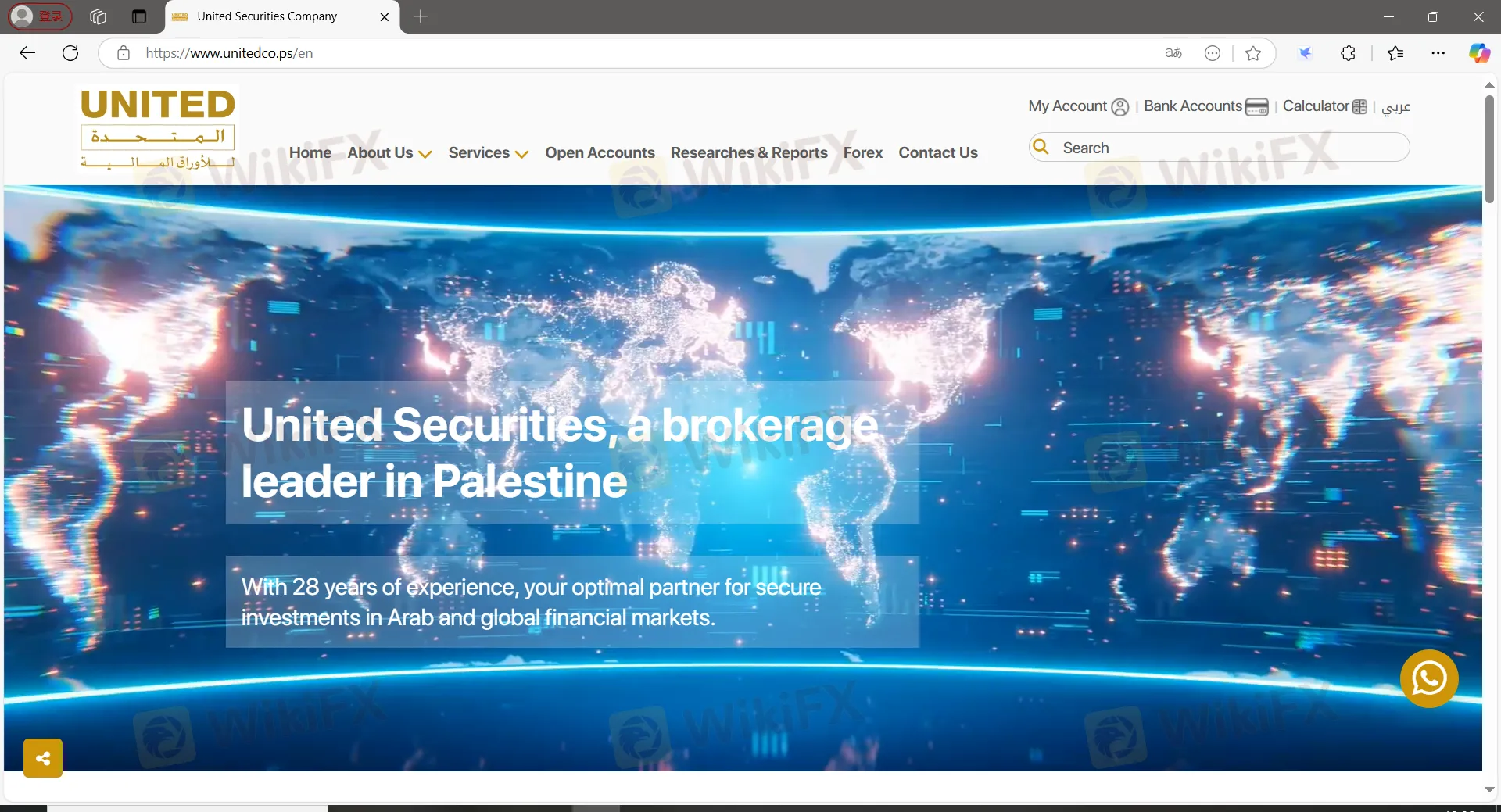Open a new browser tab
Screen dimensions: 1501x812
point(421,16)
